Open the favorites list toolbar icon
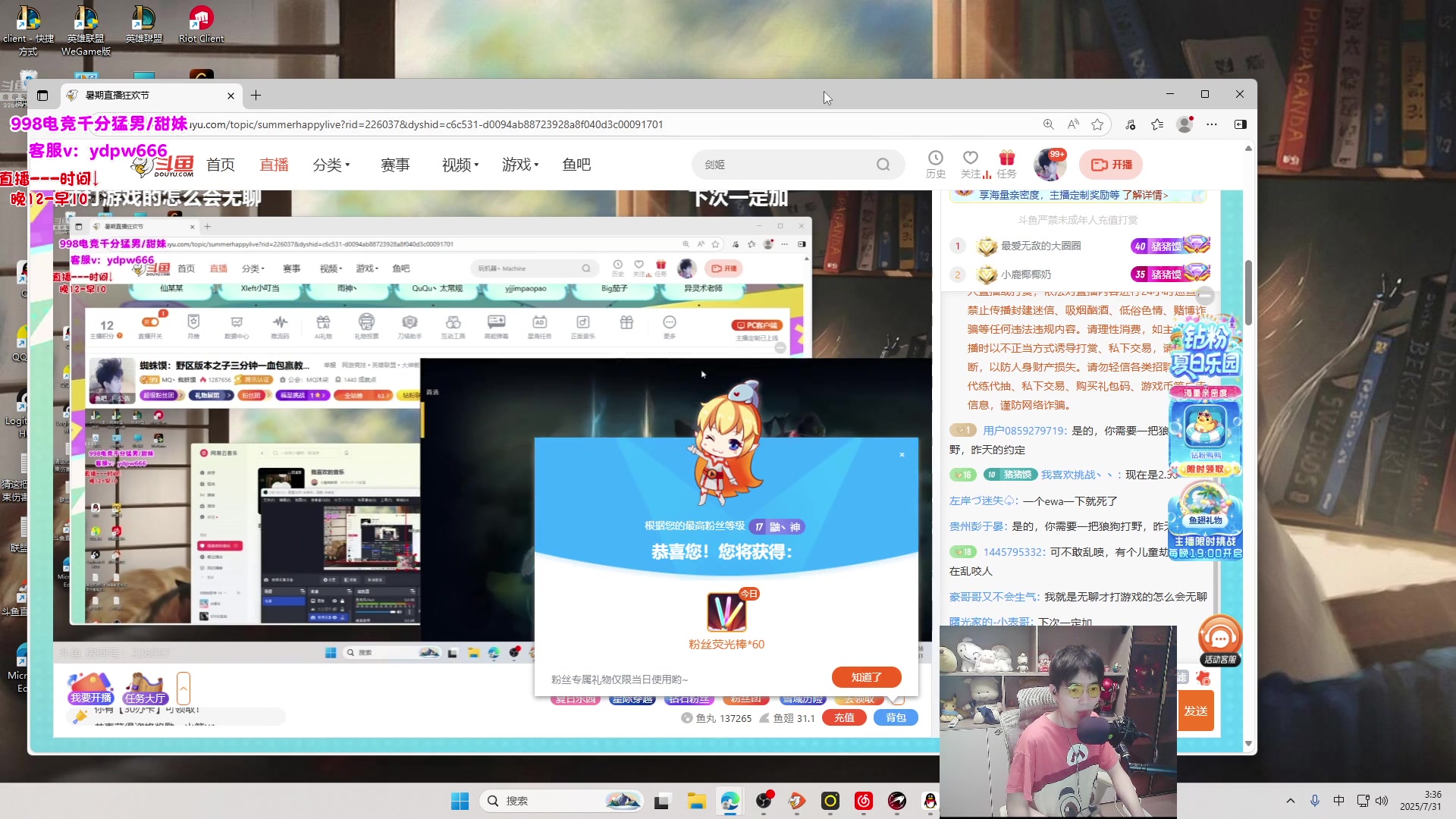 pyautogui.click(x=1157, y=124)
